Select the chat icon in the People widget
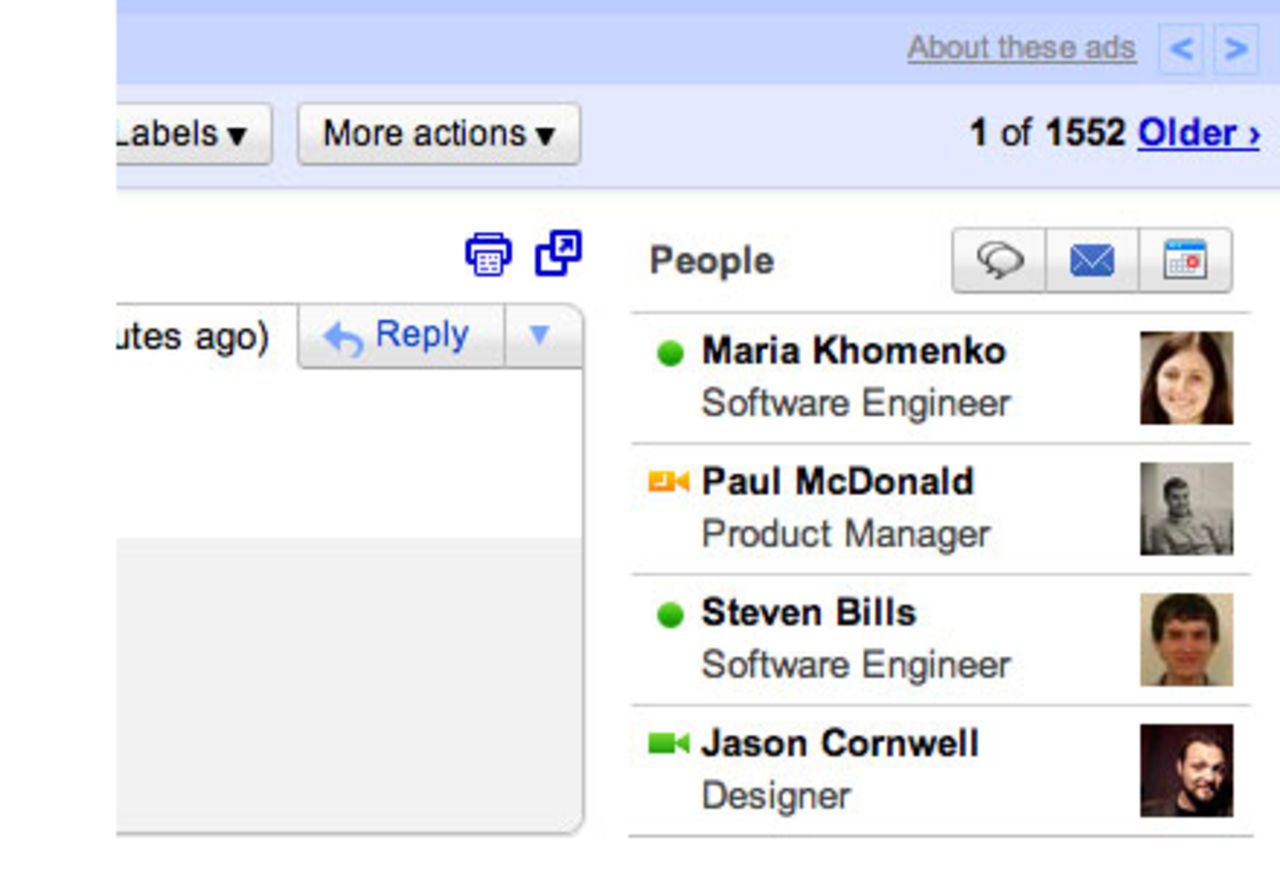Image resolution: width=1280 pixels, height=887 pixels. coord(1001,261)
